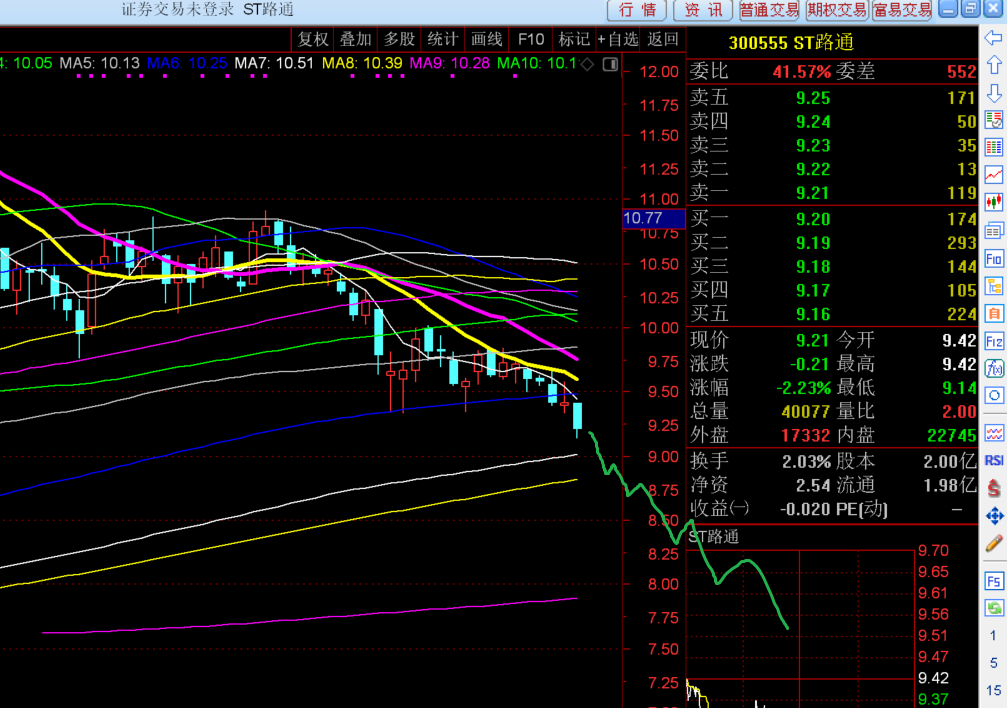Select the 5 minute period in sidebar
The image size is (1007, 708).
[994, 662]
